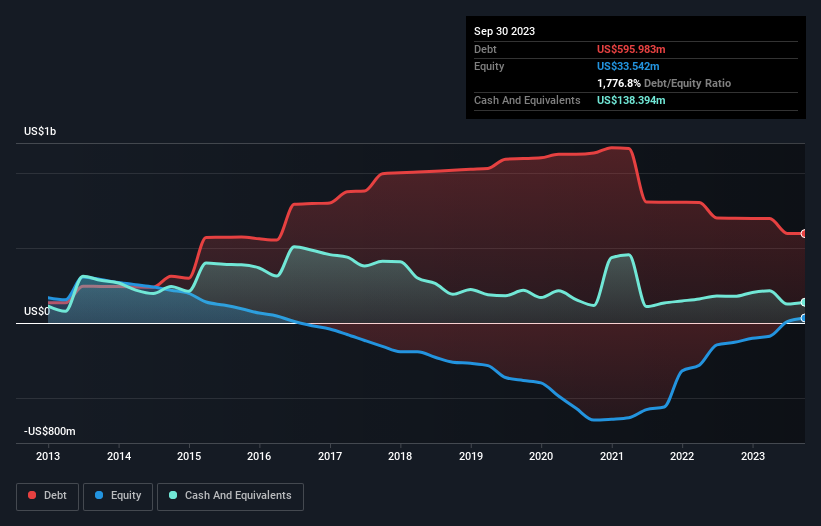Viewport: 821px width, 526px height.
Task: Click the US$1b y-axis label
Action: point(40,131)
